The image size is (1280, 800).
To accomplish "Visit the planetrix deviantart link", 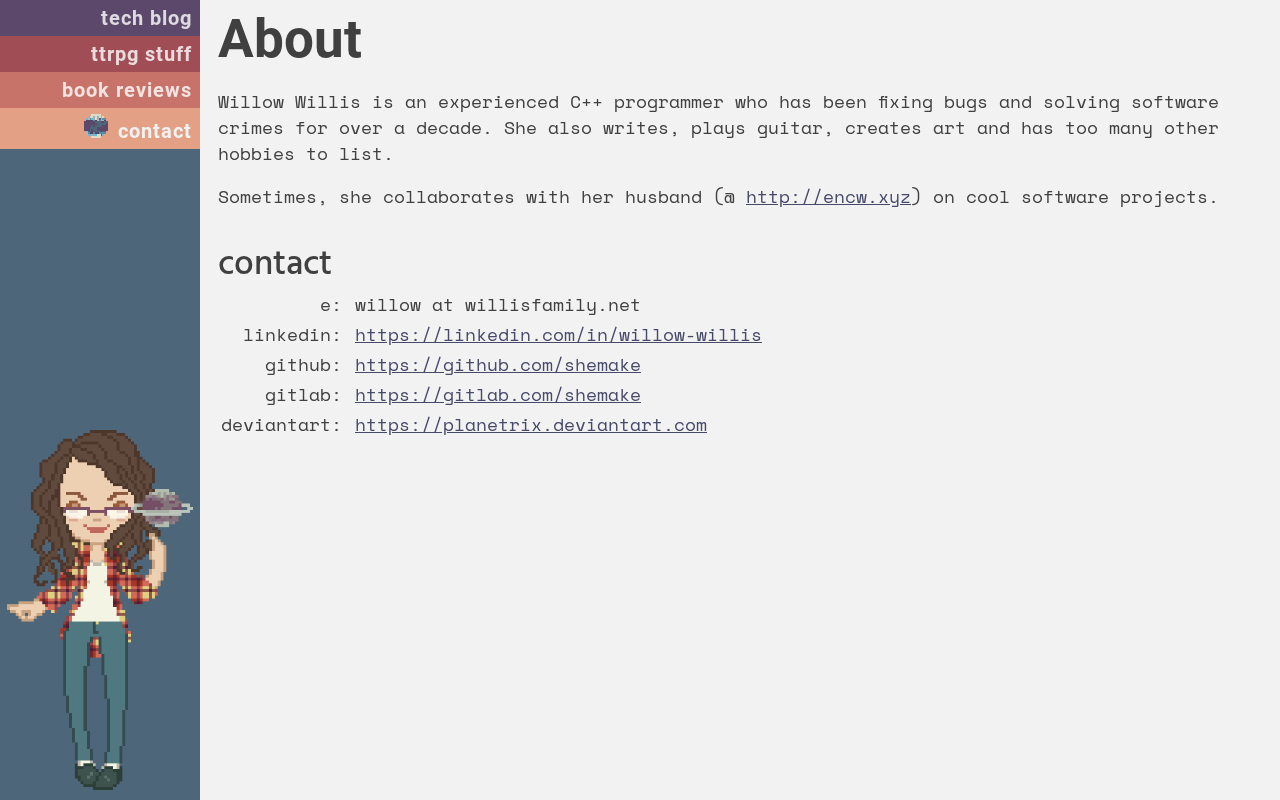I will point(531,425).
